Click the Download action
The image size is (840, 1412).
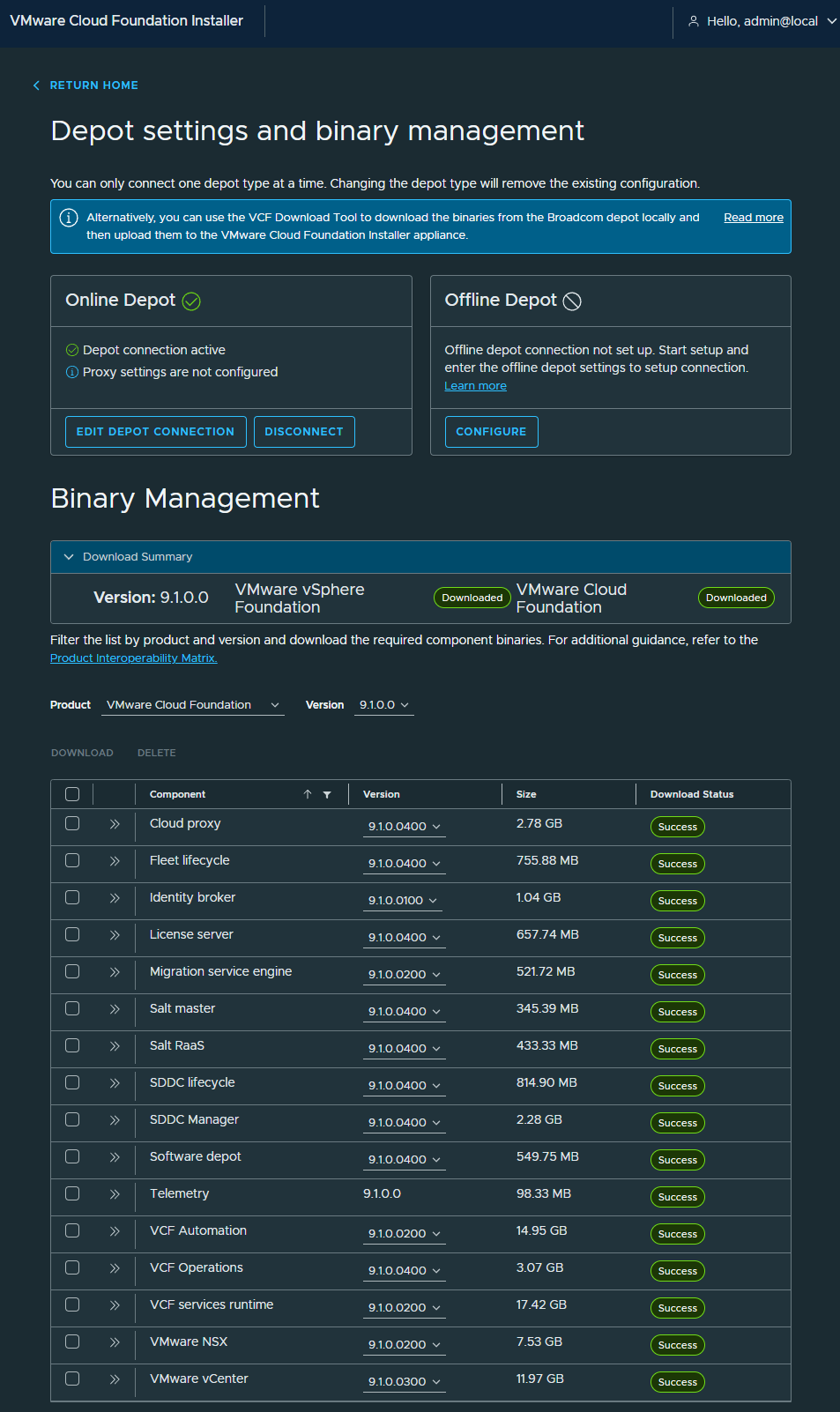(82, 753)
